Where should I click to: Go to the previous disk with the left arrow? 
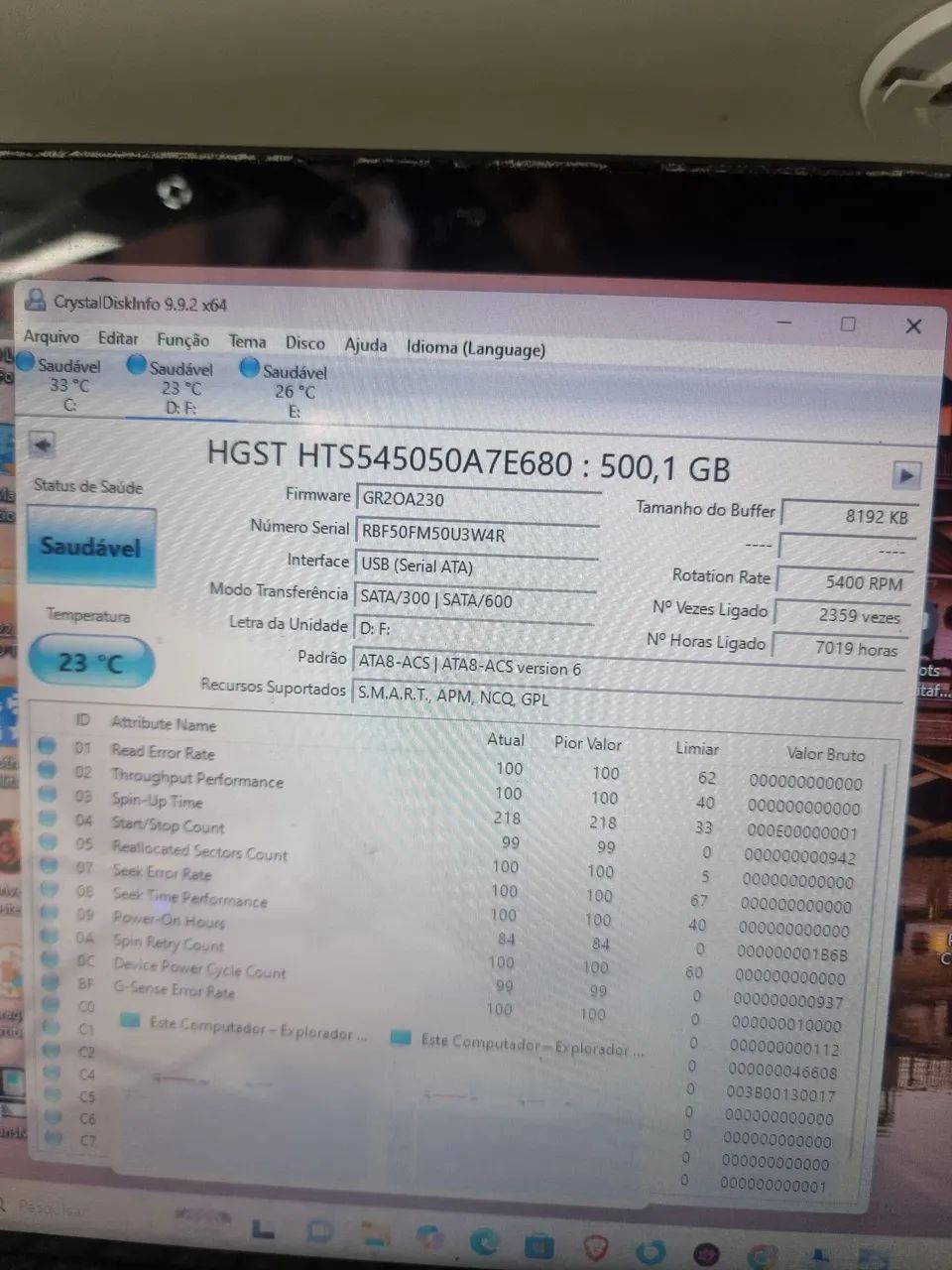pyautogui.click(x=42, y=444)
